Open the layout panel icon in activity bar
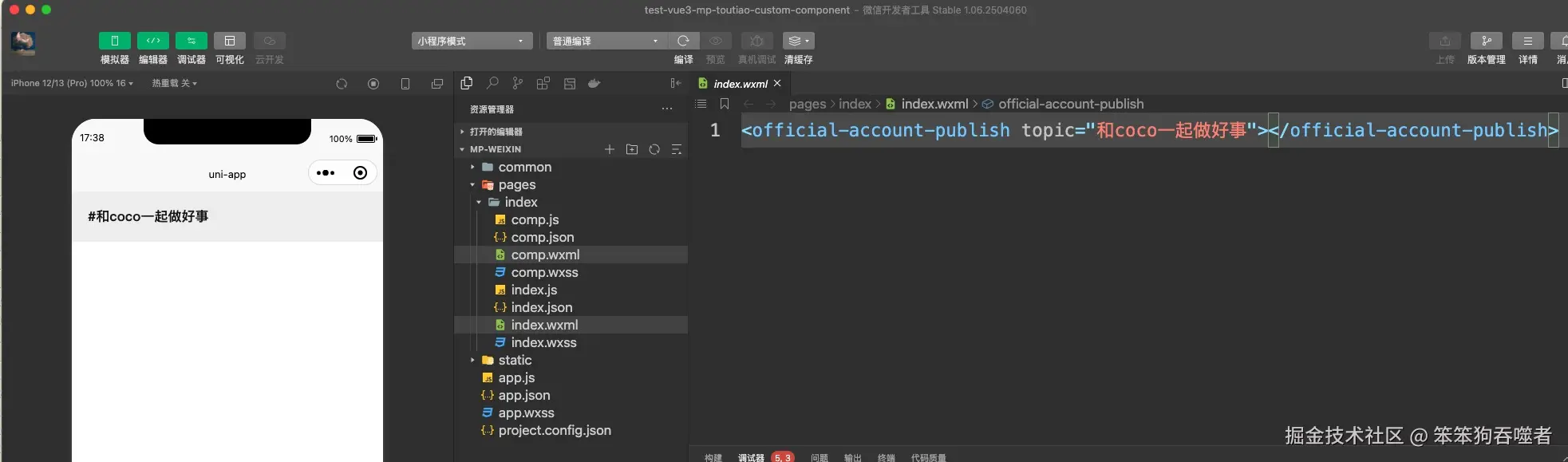 [570, 83]
